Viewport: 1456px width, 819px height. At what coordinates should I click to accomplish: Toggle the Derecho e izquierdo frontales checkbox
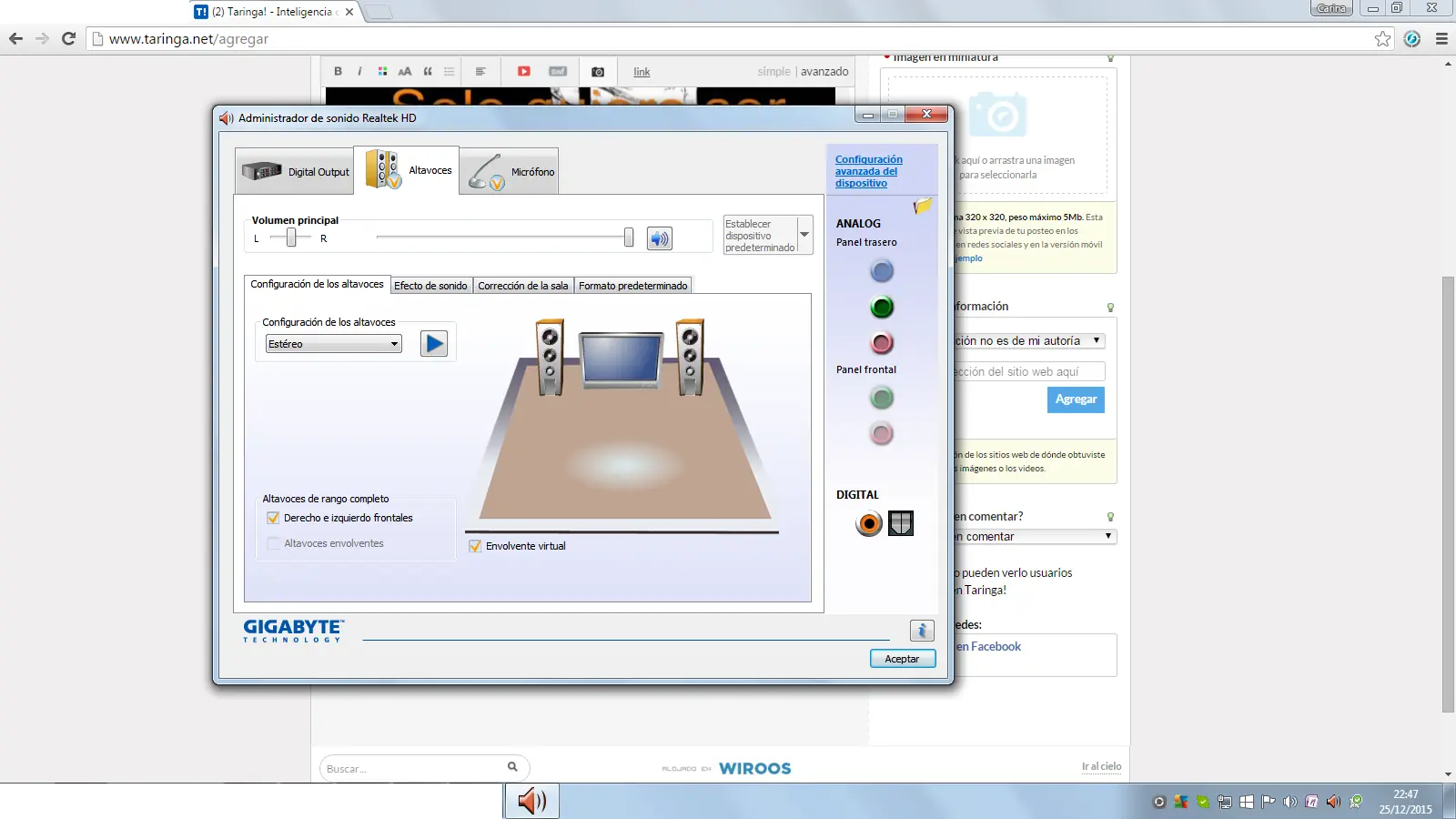[x=273, y=518]
